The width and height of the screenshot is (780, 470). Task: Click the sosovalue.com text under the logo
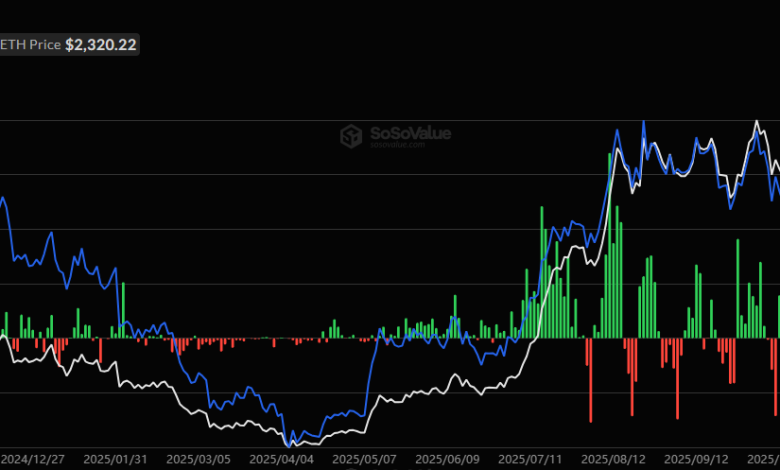(397, 144)
